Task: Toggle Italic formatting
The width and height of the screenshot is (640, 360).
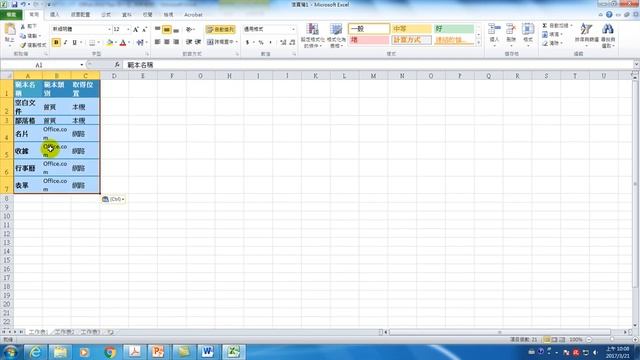Action: coord(65,42)
